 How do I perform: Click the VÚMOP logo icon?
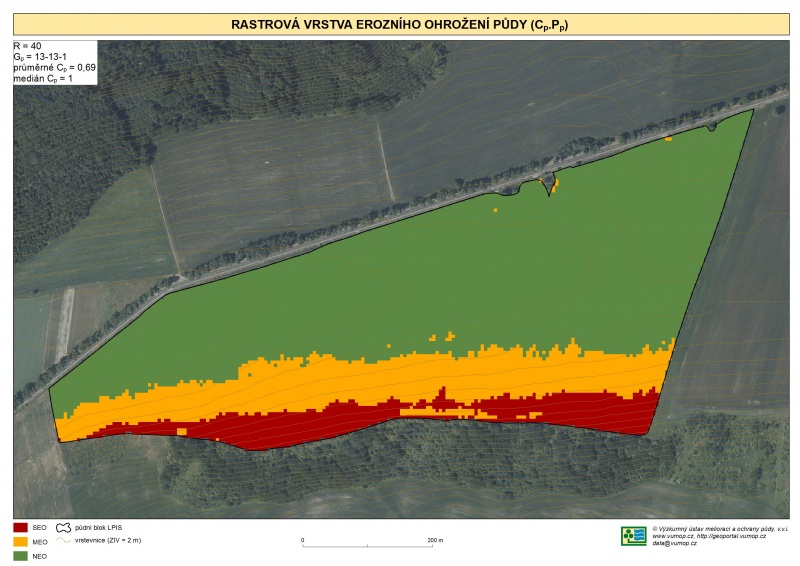tap(633, 536)
